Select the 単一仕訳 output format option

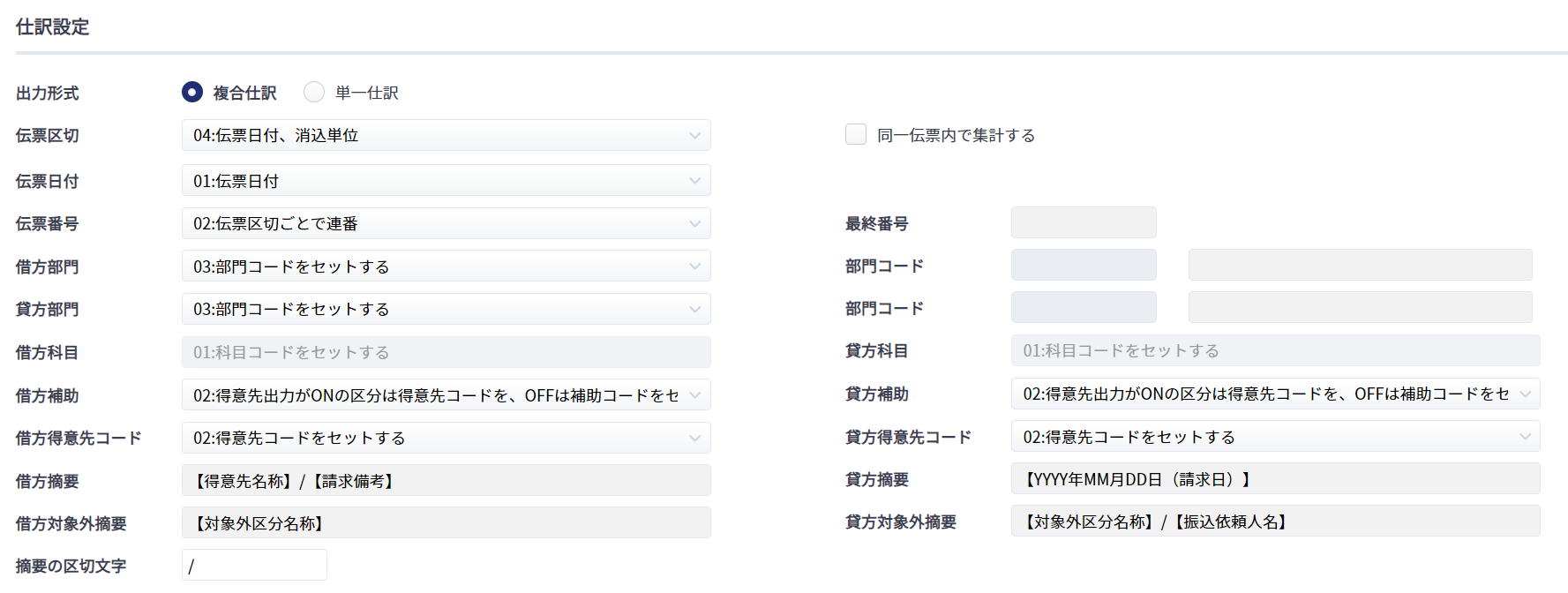[314, 92]
